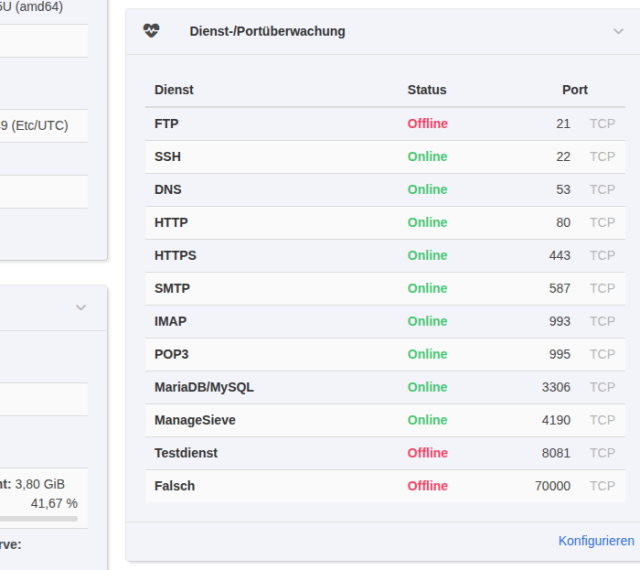Select the IMAP service name
This screenshot has height=570, width=640.
[170, 321]
